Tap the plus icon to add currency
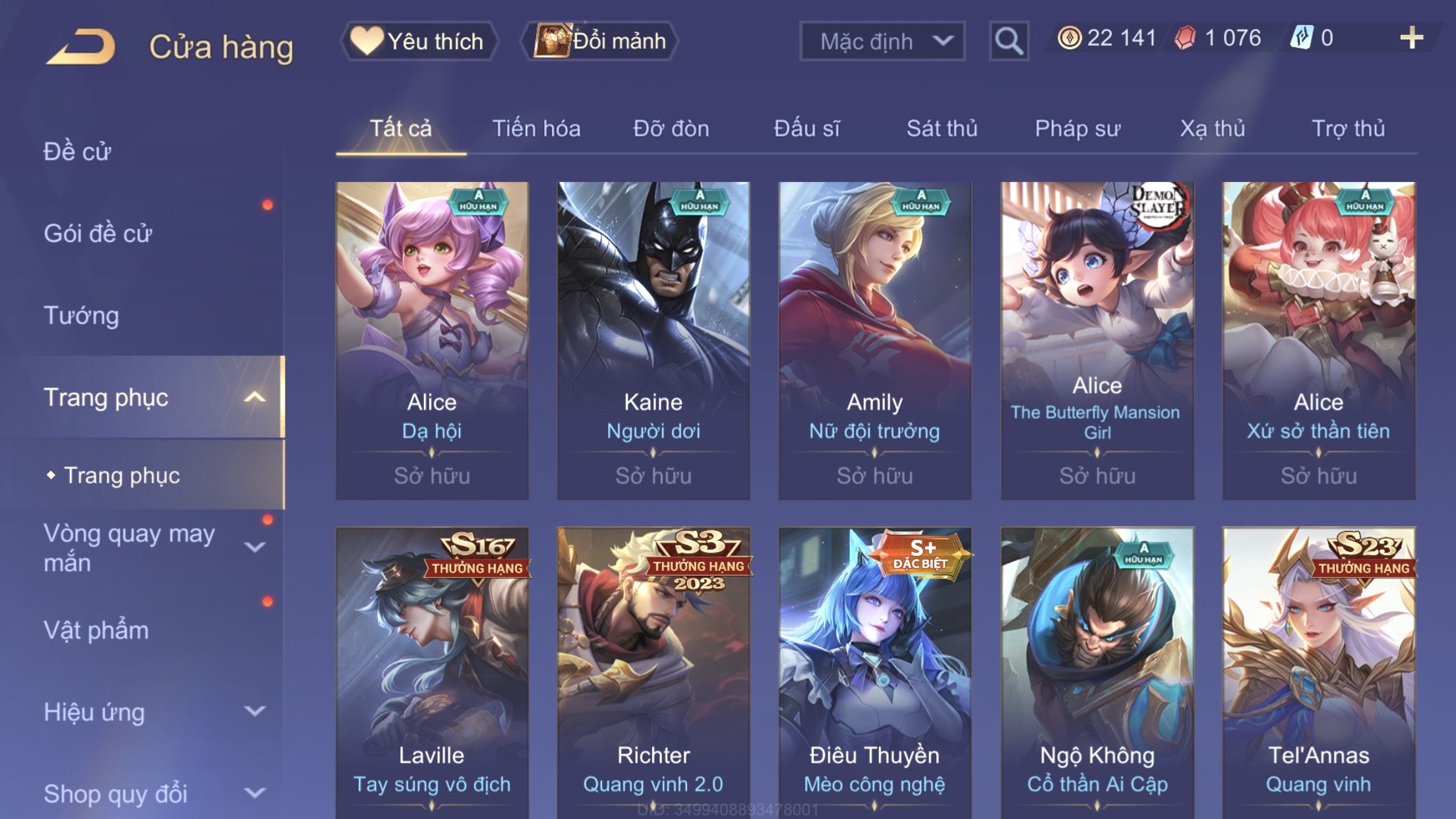This screenshot has width=1456, height=819. click(1411, 38)
